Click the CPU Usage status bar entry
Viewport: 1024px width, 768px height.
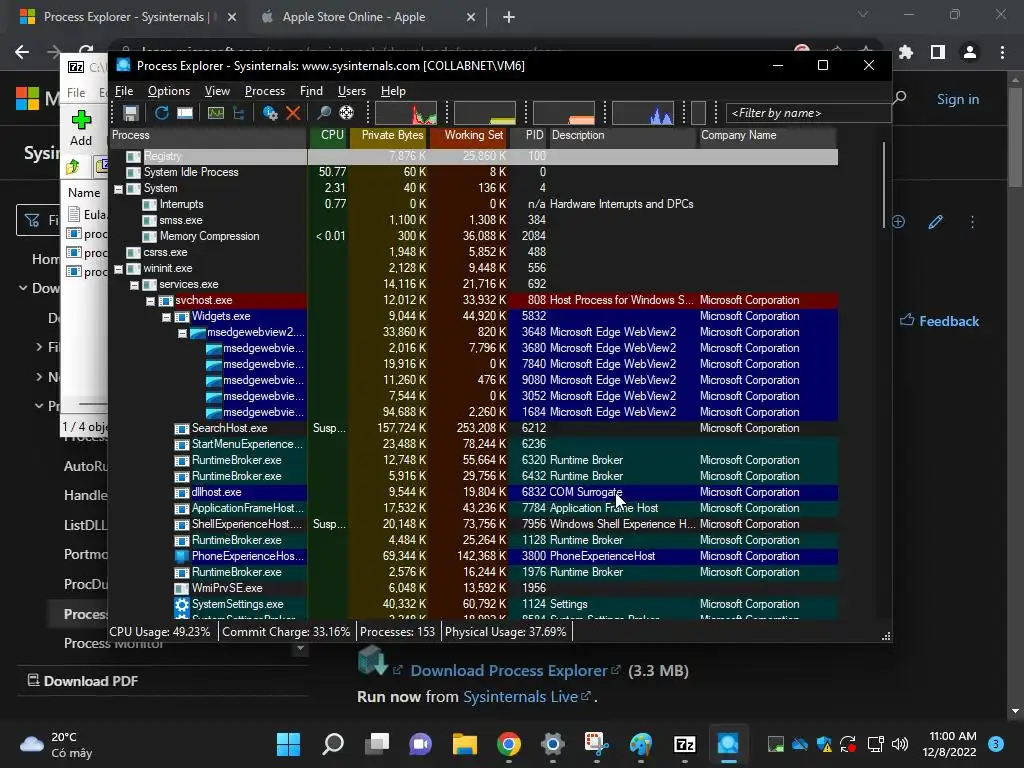(160, 632)
